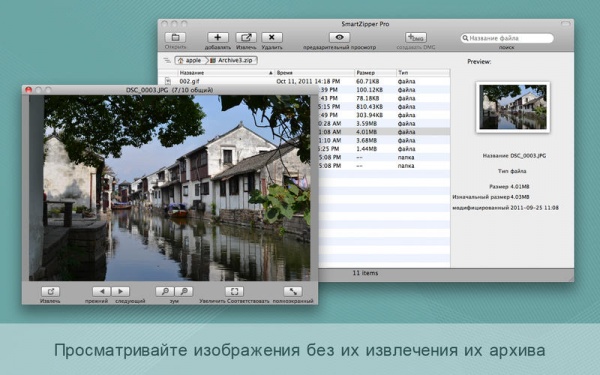Click the 3.59MB size cell
600x375 pixels.
point(366,124)
